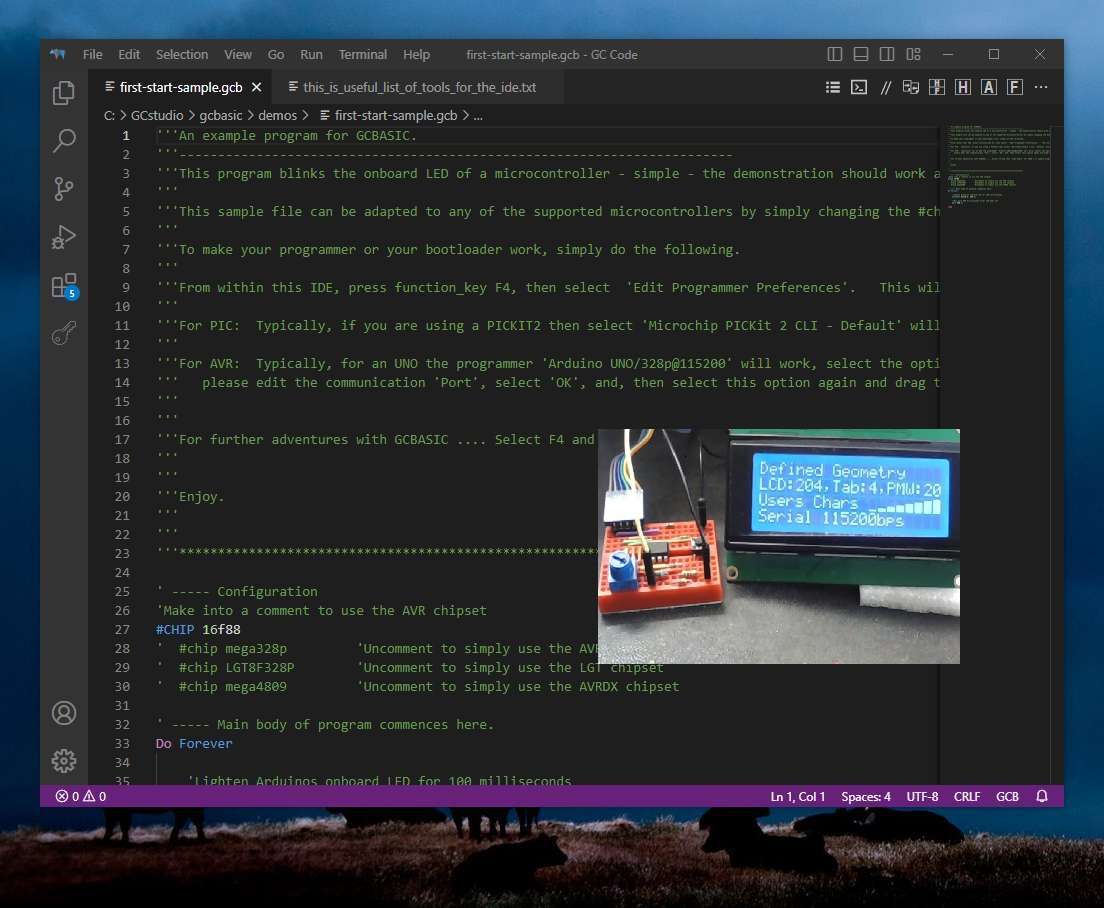Open the File menu

[x=92, y=54]
